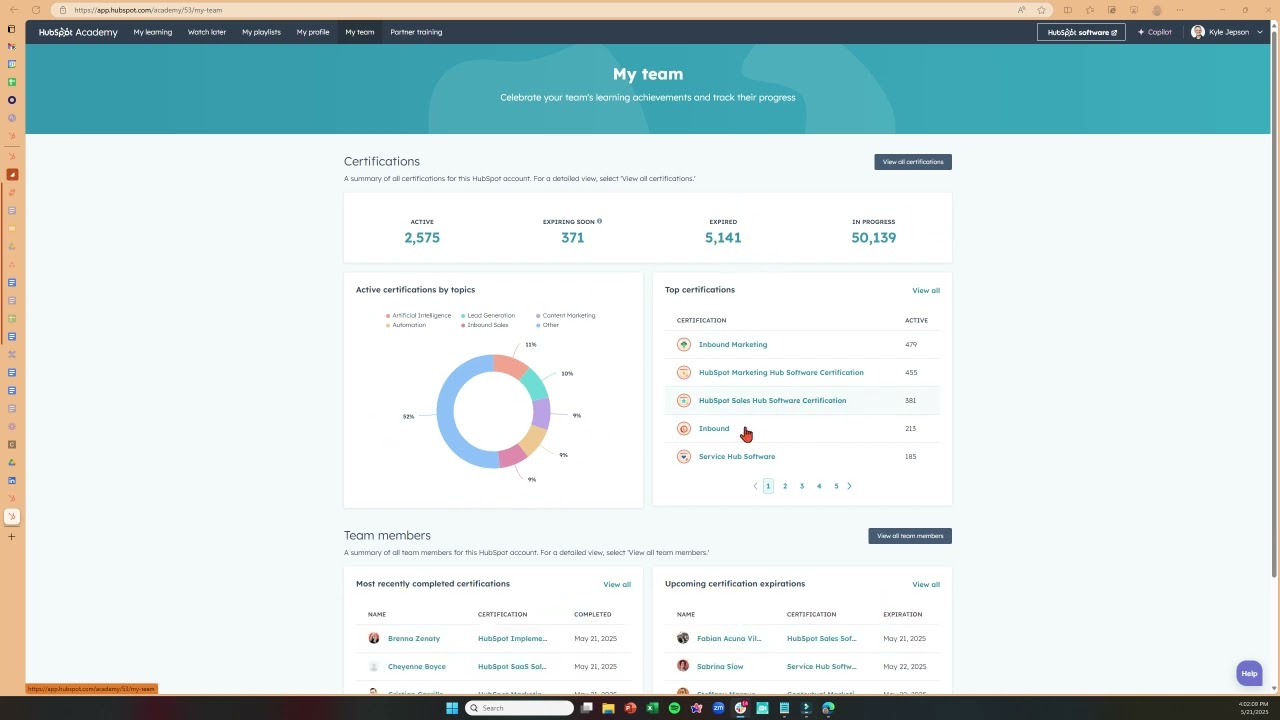Open the HubSpot Academy logo home
The height and width of the screenshot is (720, 1280).
pyautogui.click(x=78, y=32)
